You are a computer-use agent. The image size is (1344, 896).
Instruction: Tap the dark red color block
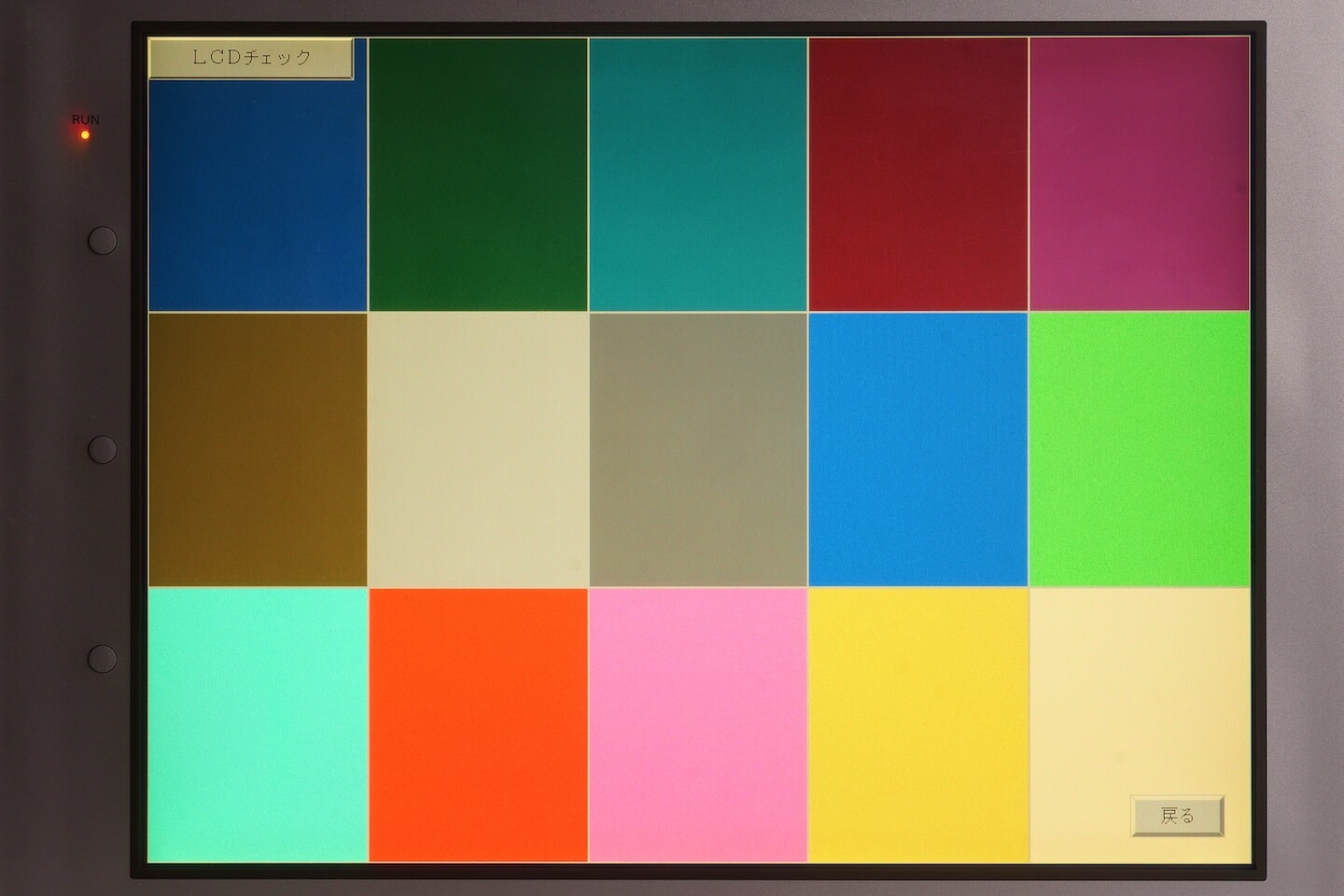click(x=918, y=175)
